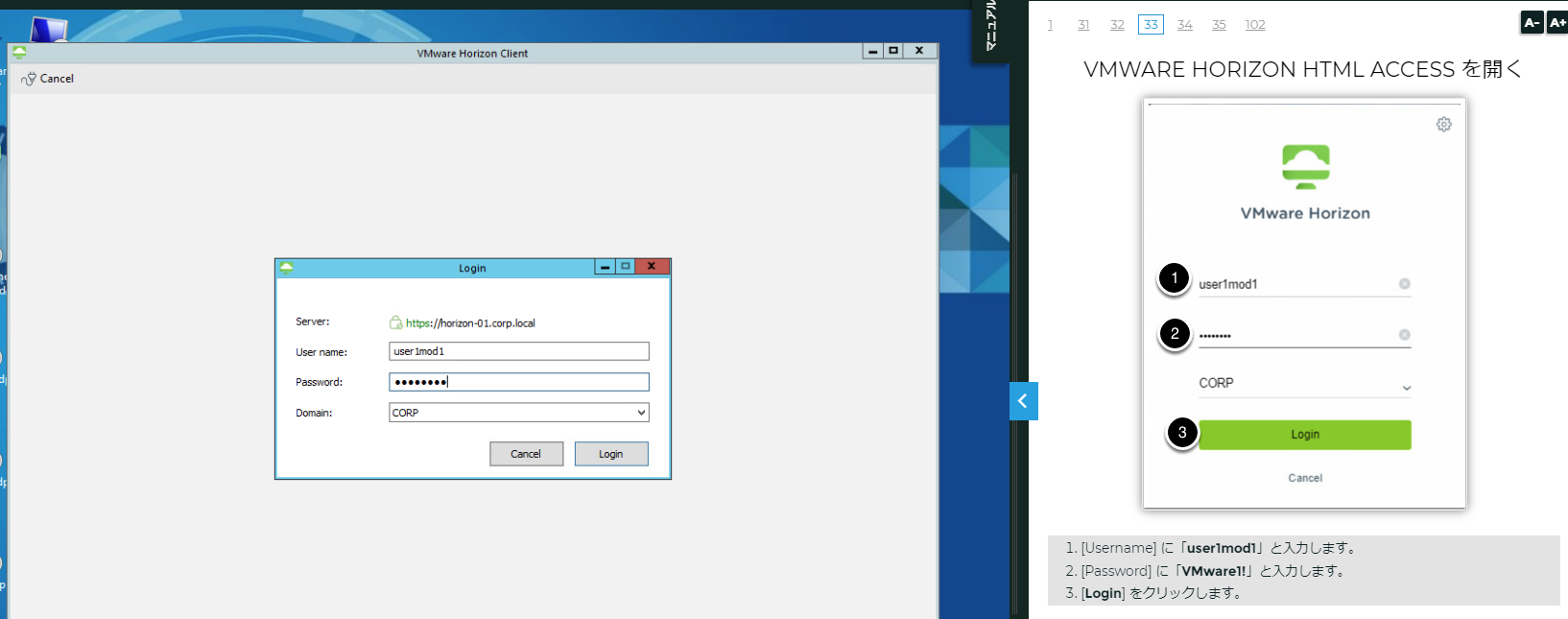Click the Password input field
Screen dimensions: 1568x619
coord(519,382)
